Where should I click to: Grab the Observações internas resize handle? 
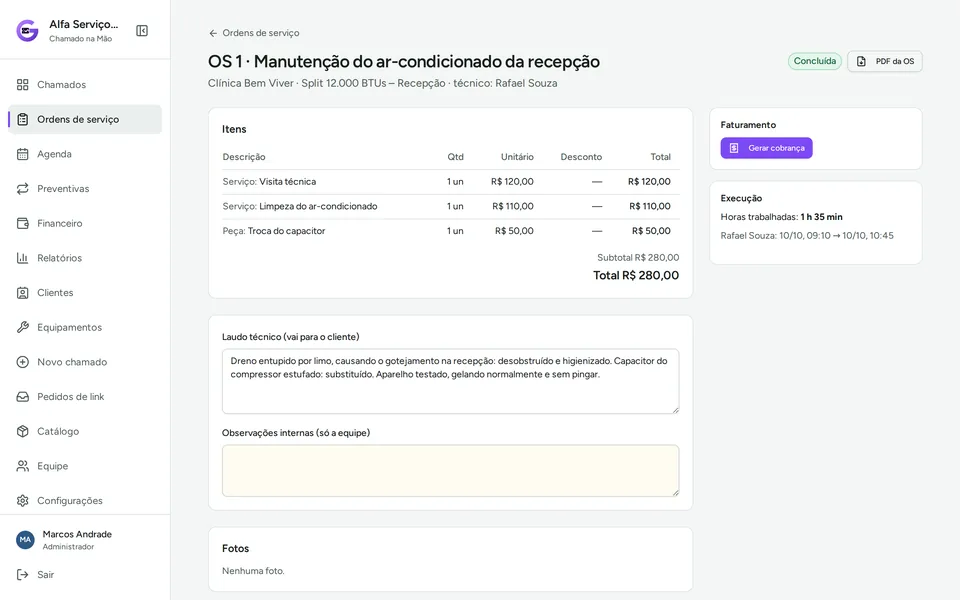click(x=675, y=493)
